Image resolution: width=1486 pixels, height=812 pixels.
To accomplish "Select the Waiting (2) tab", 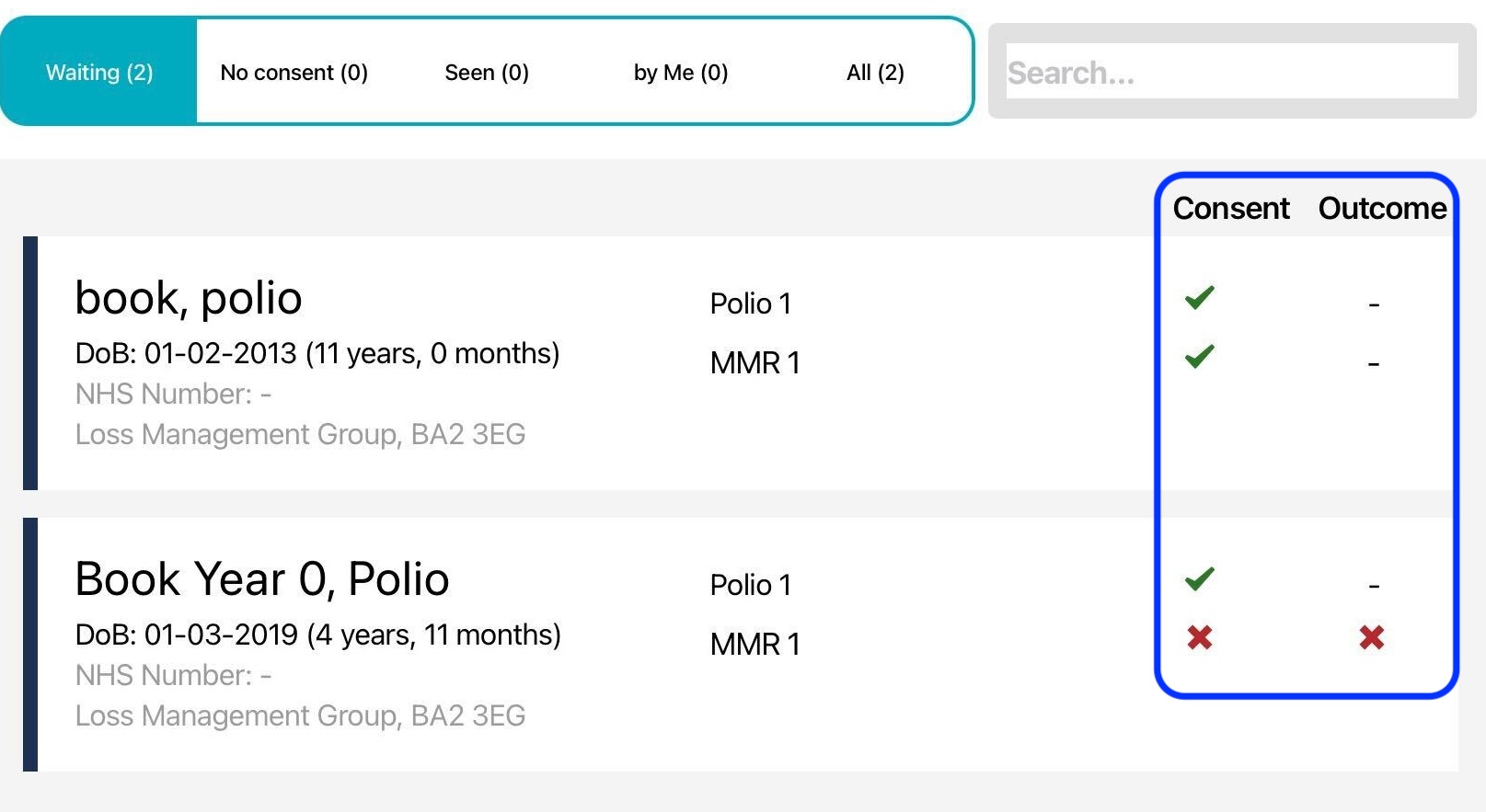I will [99, 73].
